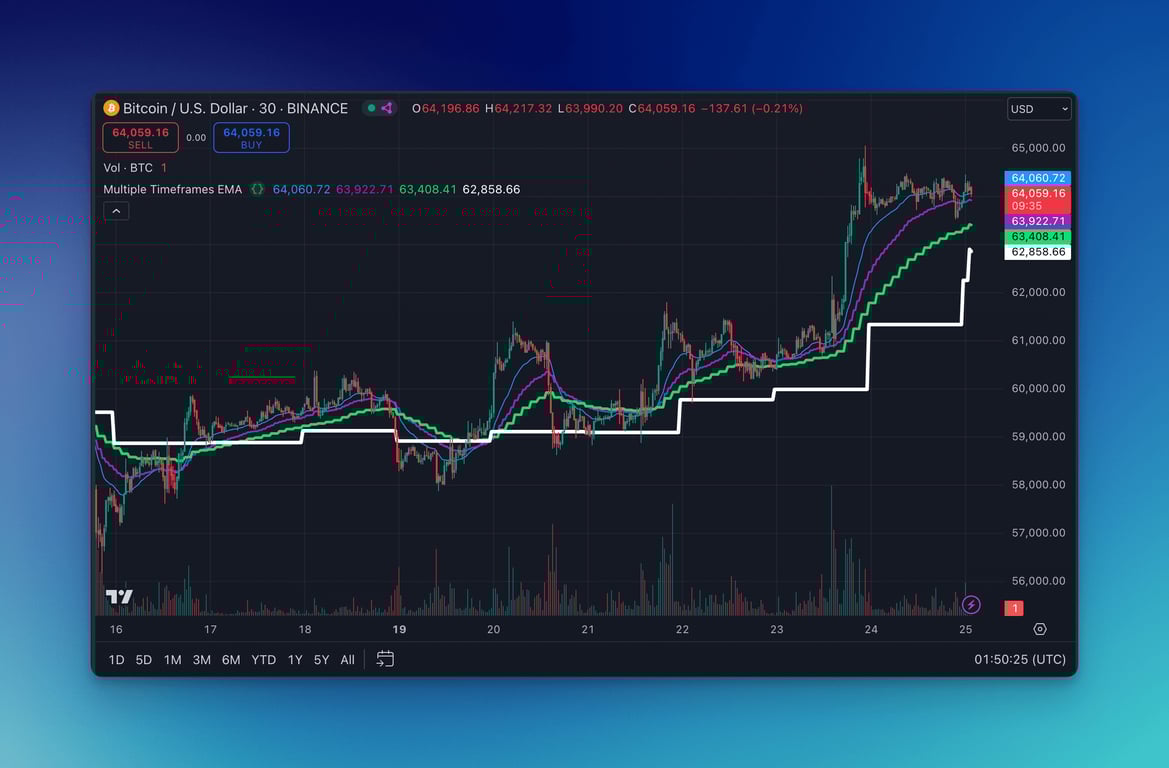The width and height of the screenshot is (1169, 768).
Task: Click the TradingView logo on chart
Action: (x=119, y=597)
